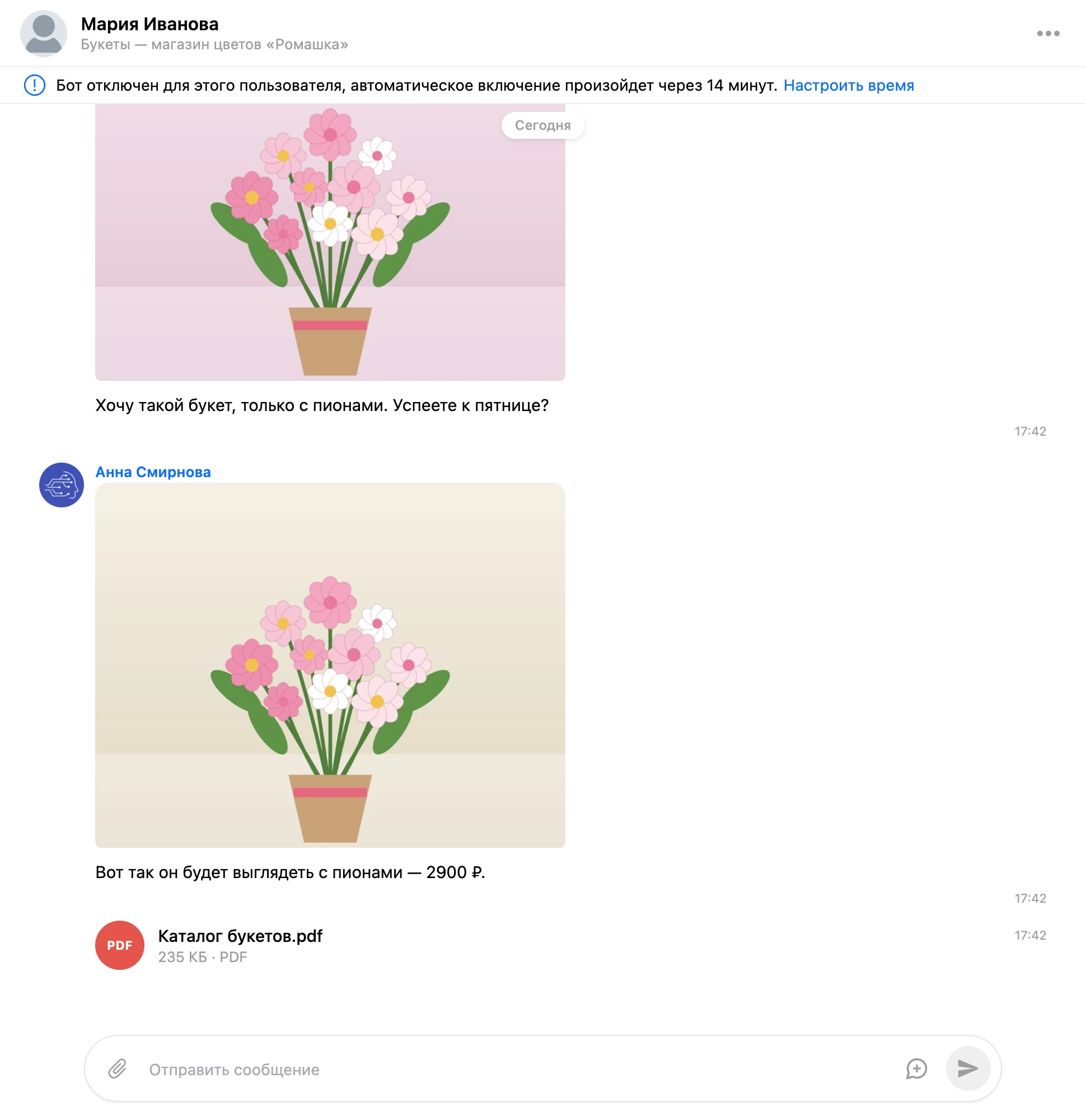Click the info exclamation icon in the banner
1086x1120 pixels.
pyautogui.click(x=35, y=85)
